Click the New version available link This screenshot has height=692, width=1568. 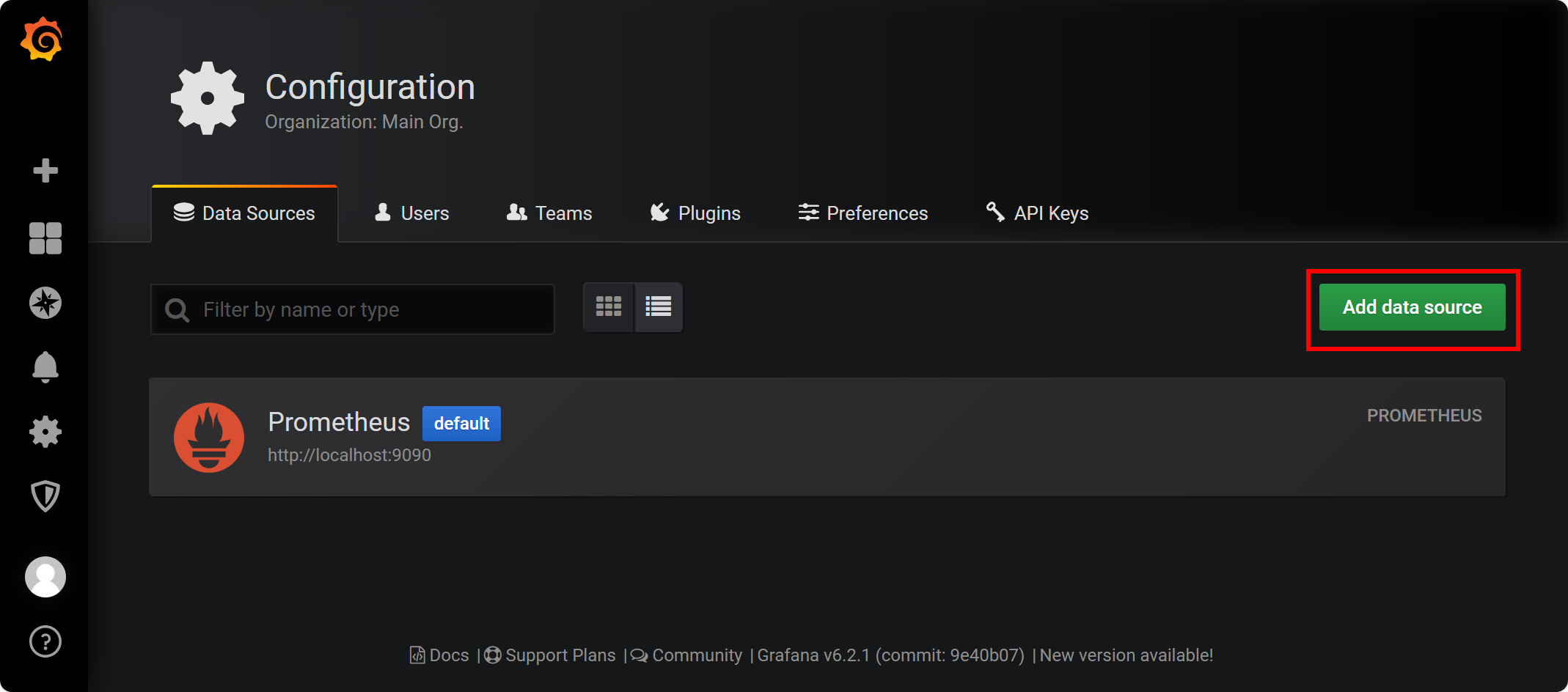[1126, 655]
